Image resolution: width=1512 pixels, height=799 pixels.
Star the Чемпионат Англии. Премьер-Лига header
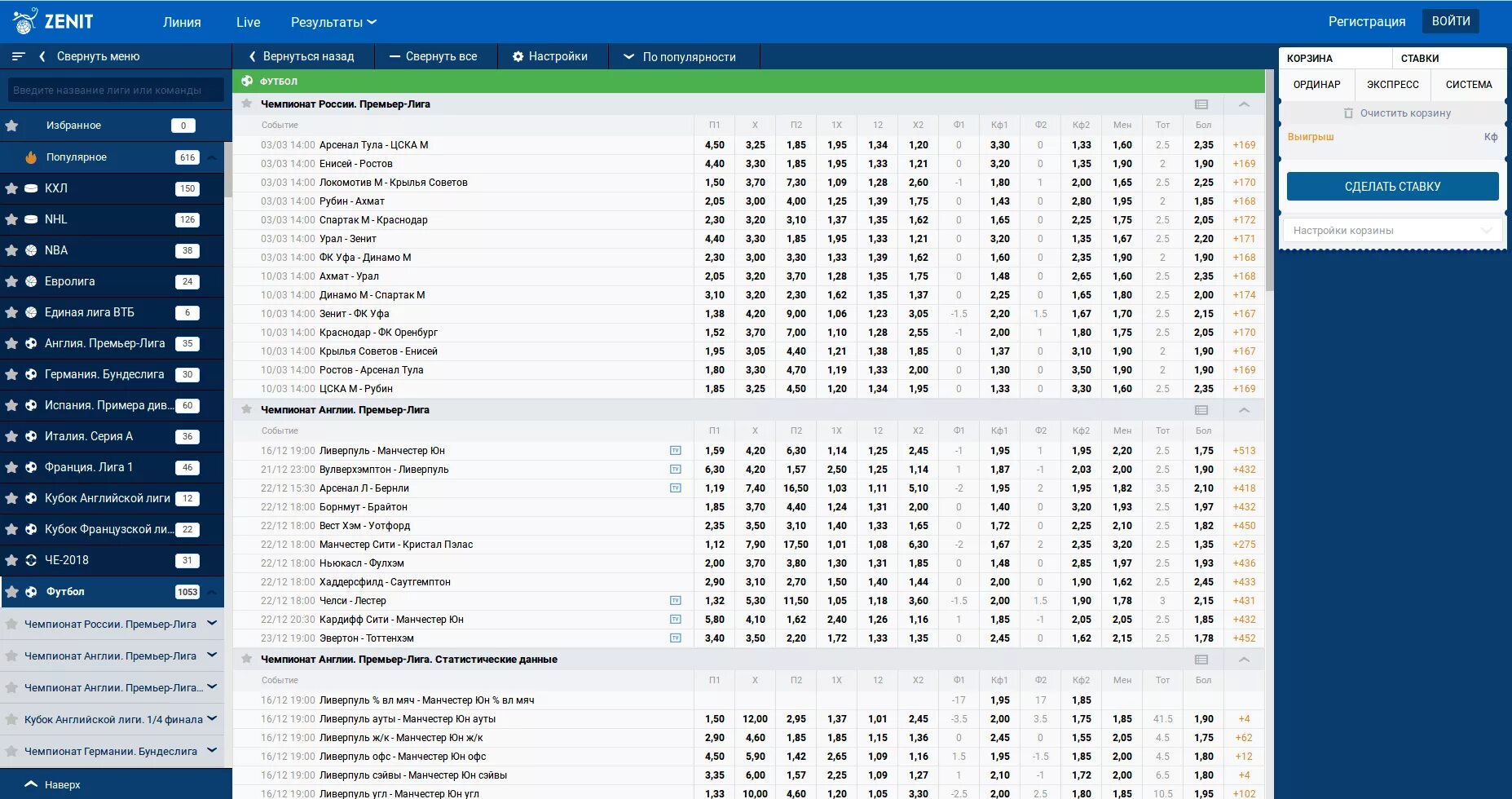(x=246, y=409)
